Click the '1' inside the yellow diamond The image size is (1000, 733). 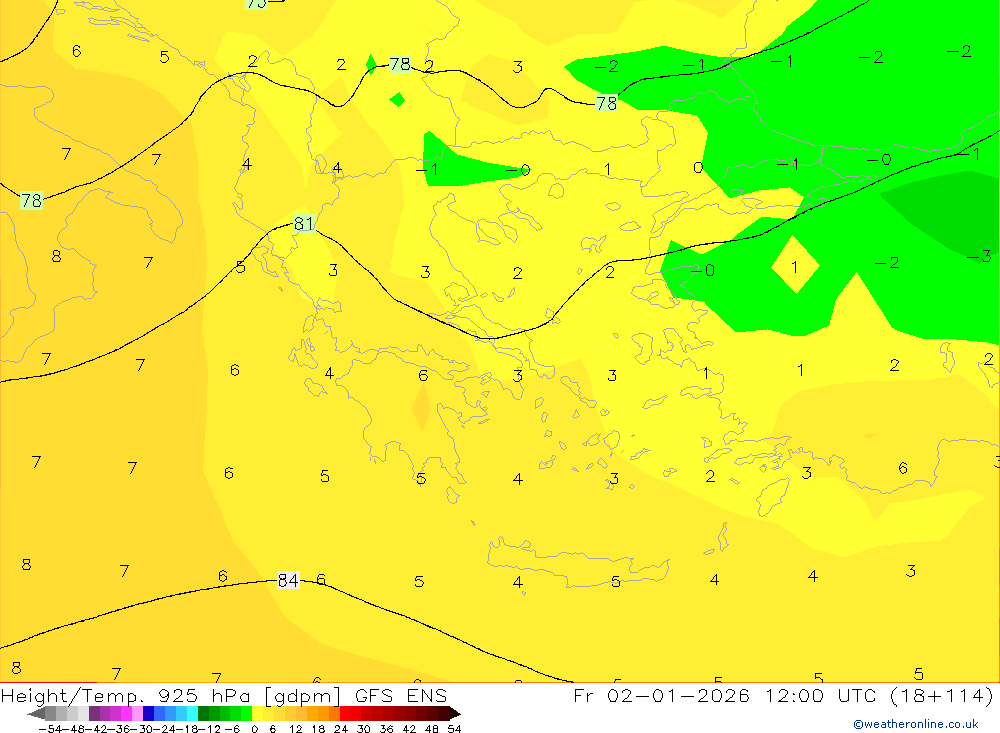tap(794, 267)
